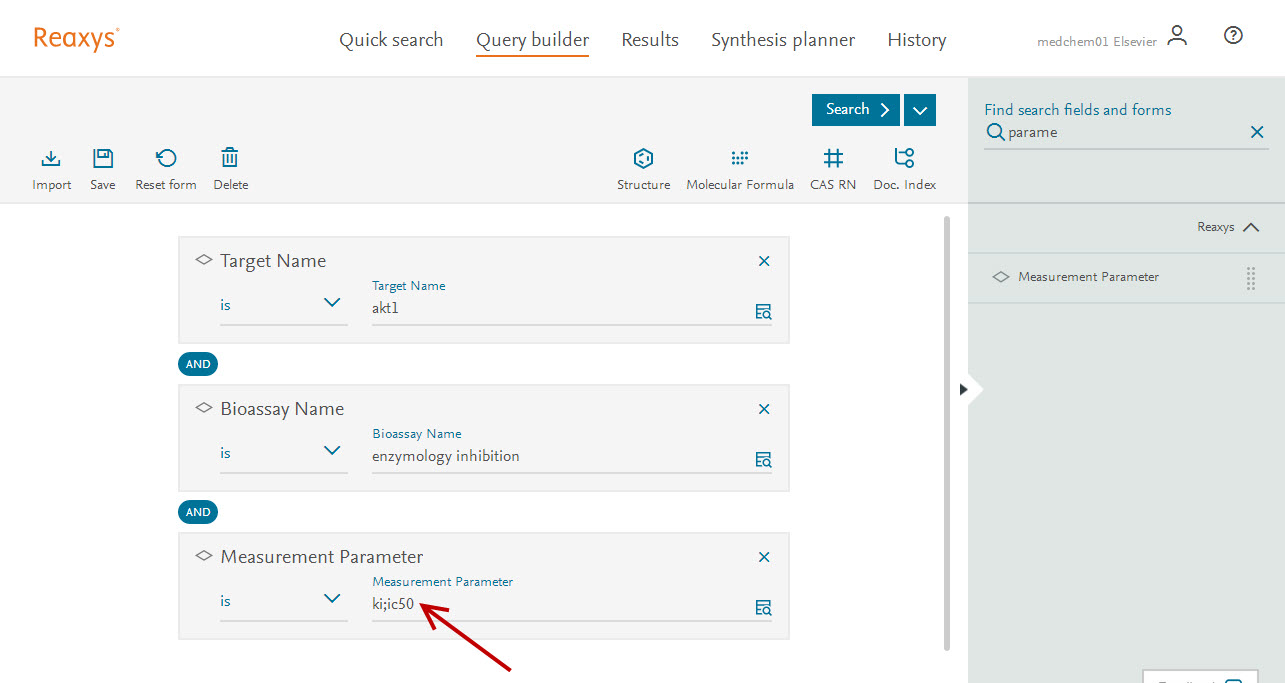Click the blue Search button
The image size is (1285, 683).
(x=856, y=110)
